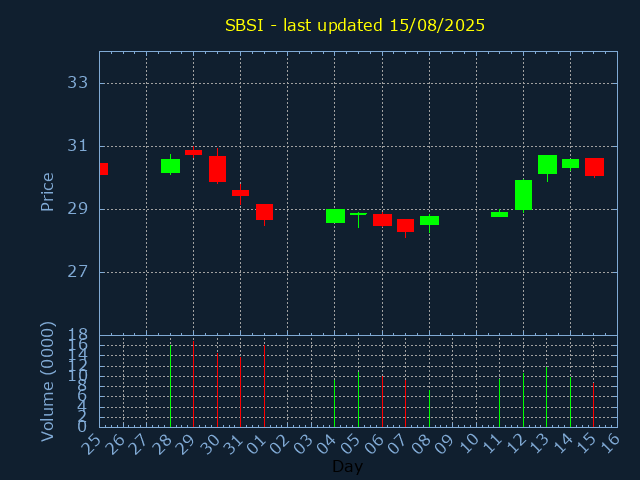Click the red volume bar for day 01

click(x=264, y=386)
